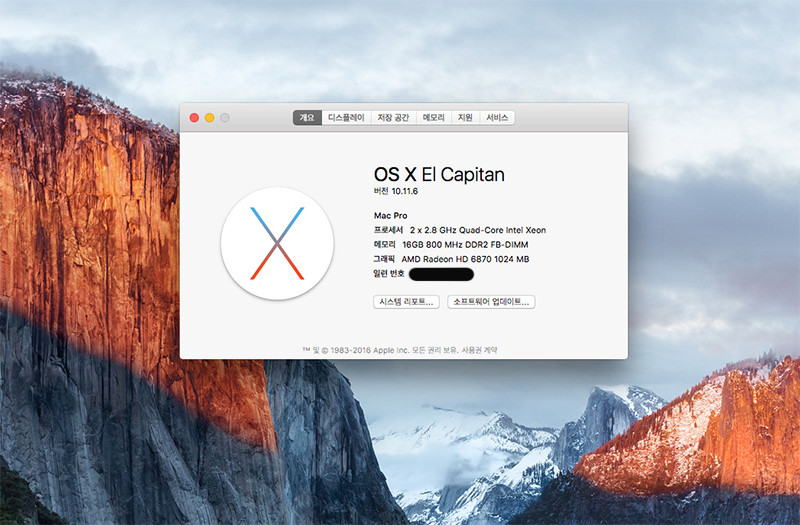Select the 개요 overview tab
The width and height of the screenshot is (800, 525).
pos(307,118)
